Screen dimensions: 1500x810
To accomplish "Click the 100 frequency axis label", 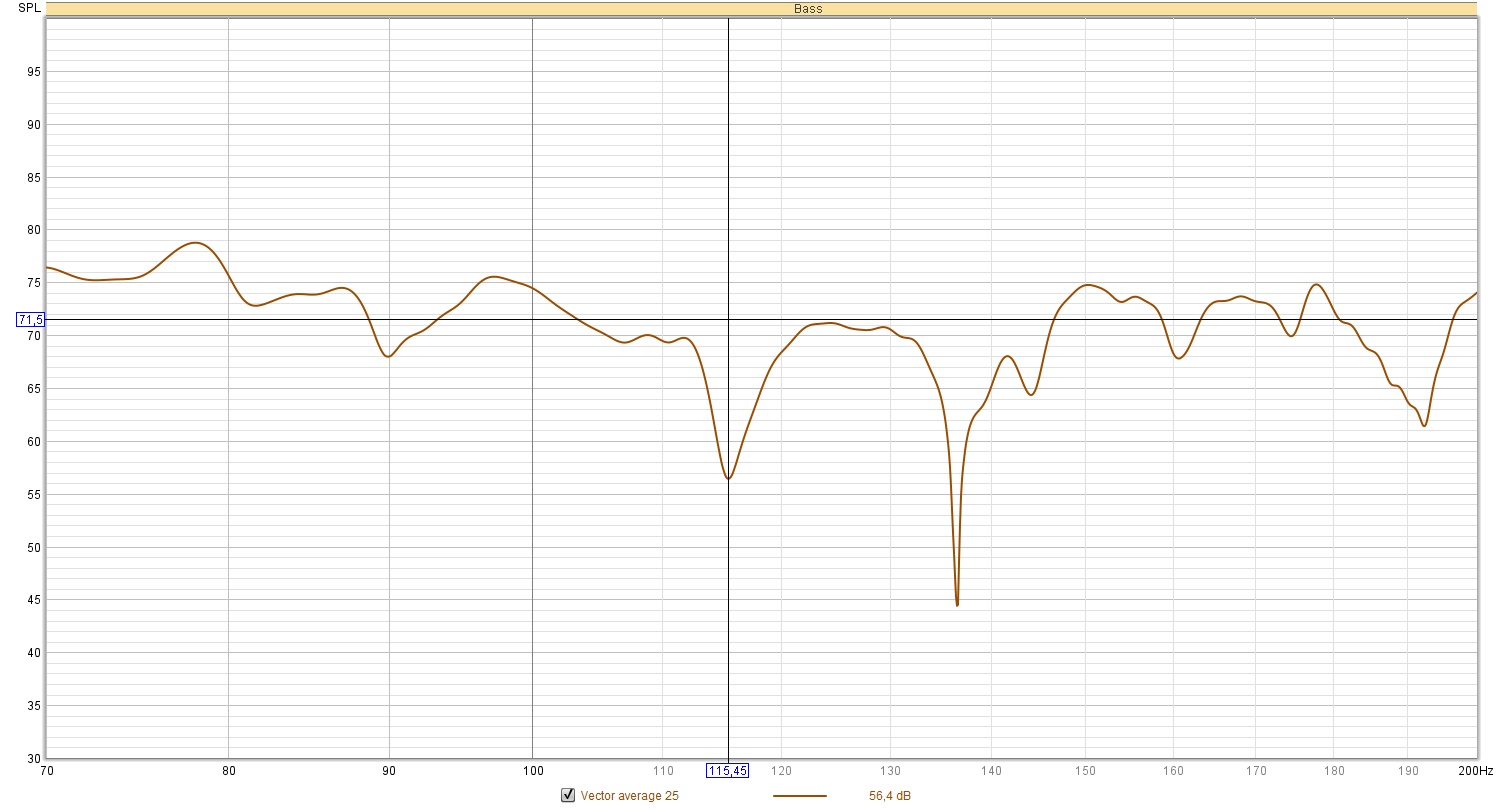I will 532,771.
